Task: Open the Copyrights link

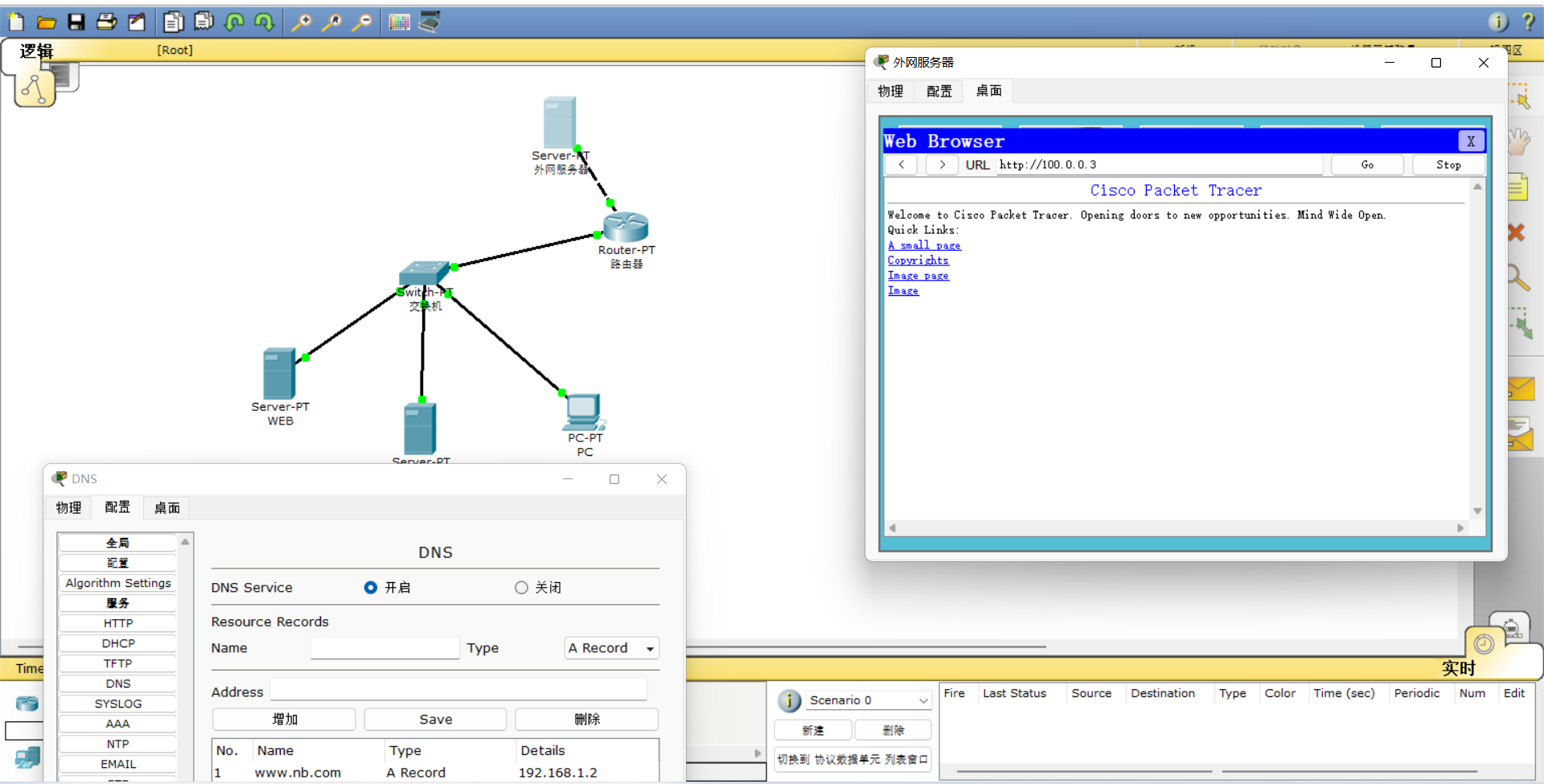Action: click(918, 261)
